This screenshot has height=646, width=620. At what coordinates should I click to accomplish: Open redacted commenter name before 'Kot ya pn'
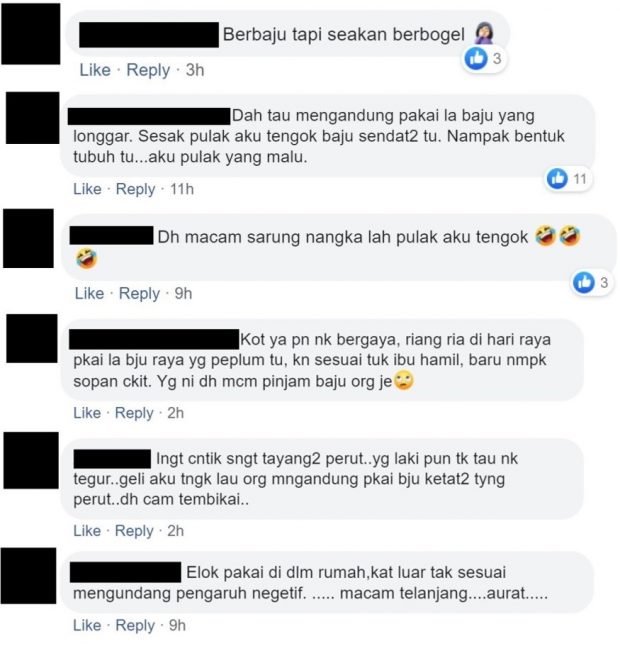[154, 339]
